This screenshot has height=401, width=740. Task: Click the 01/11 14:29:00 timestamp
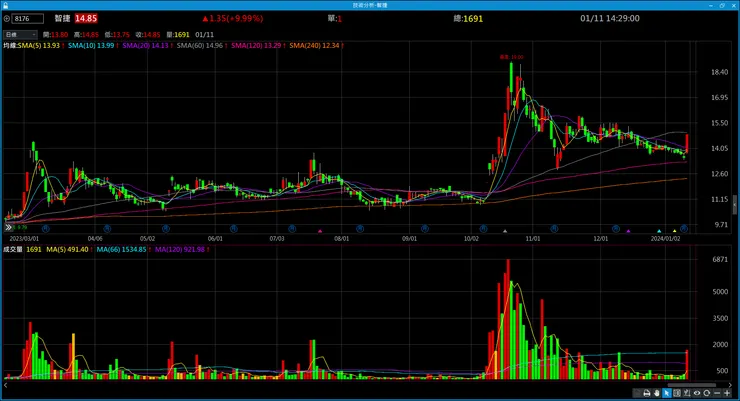610,18
